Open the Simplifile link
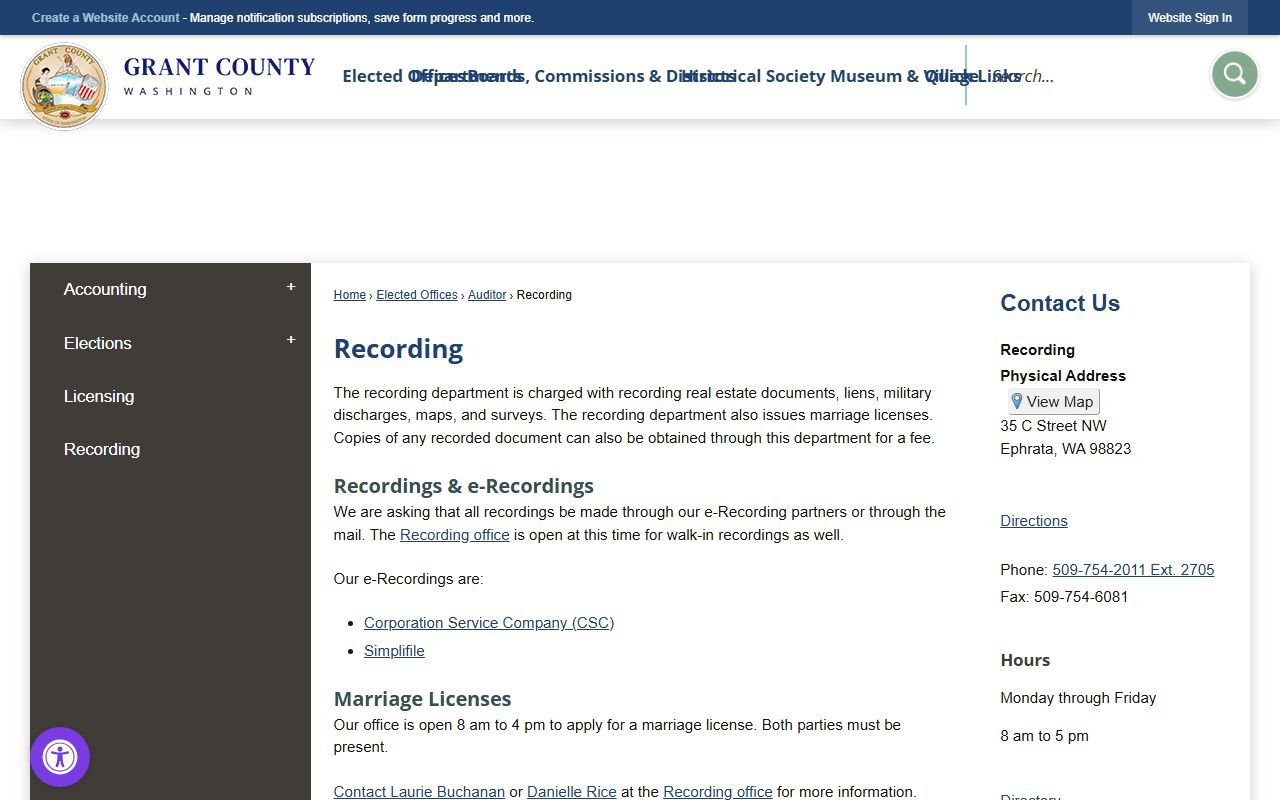Viewport: 1280px width, 800px height. pos(394,651)
